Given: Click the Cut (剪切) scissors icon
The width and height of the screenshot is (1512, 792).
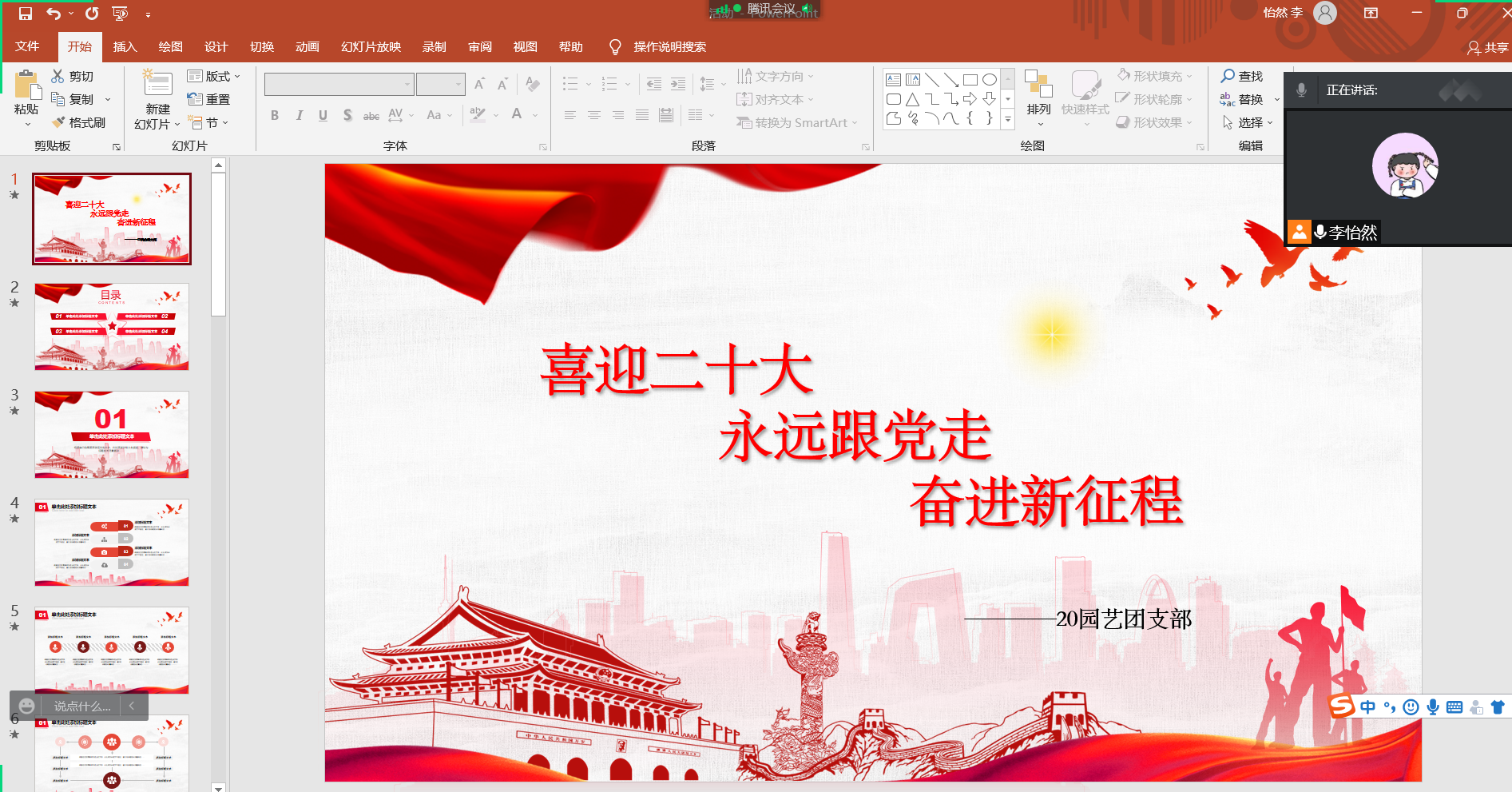Looking at the screenshot, I should pyautogui.click(x=58, y=76).
